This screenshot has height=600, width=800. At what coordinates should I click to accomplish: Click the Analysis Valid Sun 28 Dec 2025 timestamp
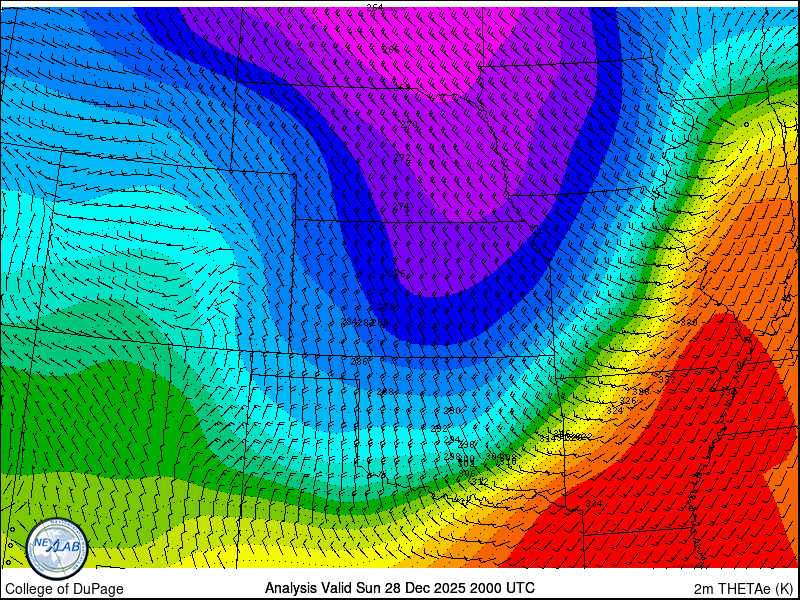click(x=399, y=588)
